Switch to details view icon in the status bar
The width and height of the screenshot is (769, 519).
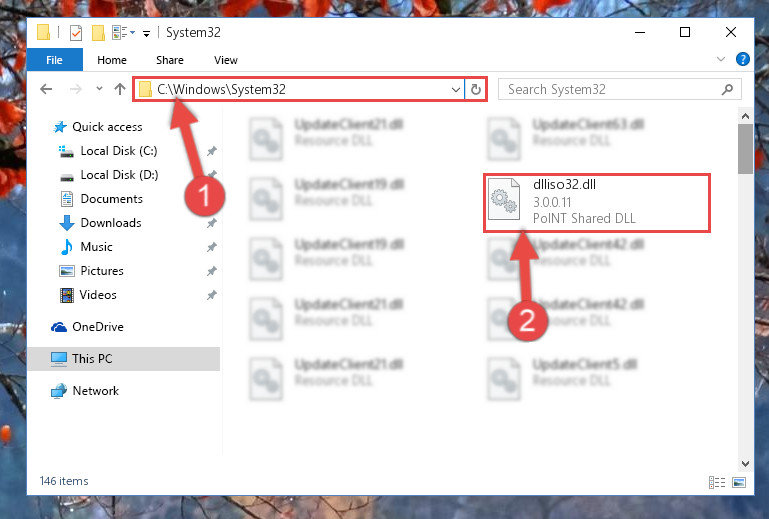[717, 482]
